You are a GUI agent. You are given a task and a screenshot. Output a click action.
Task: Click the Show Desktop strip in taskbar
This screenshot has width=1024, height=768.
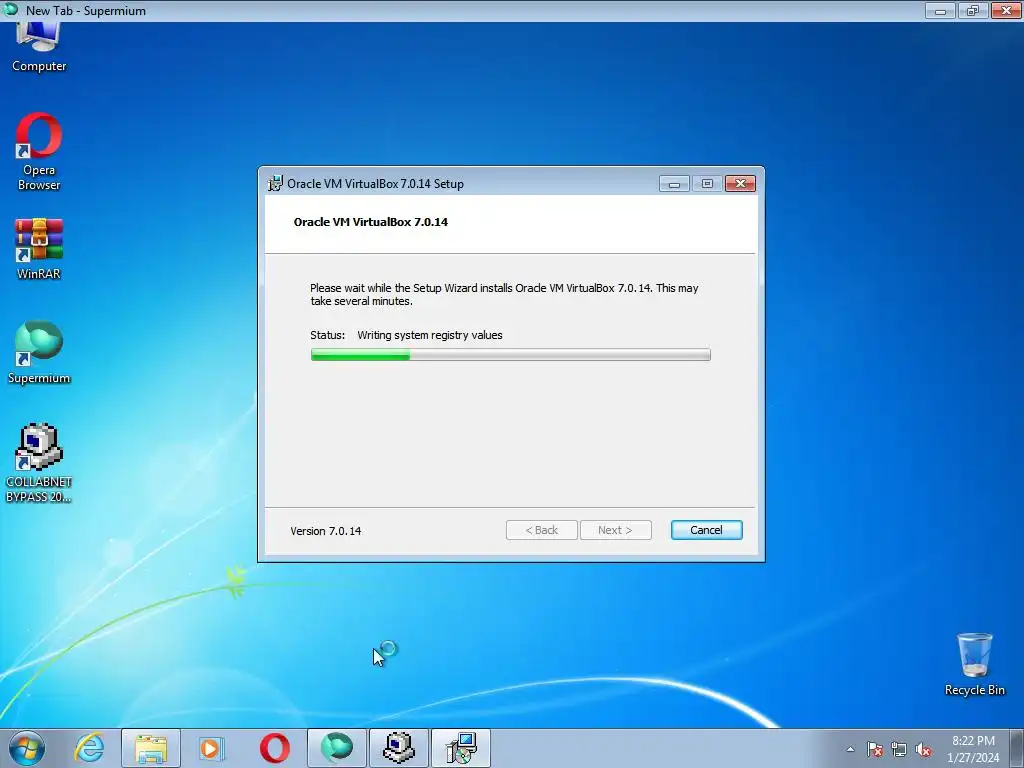coord(1018,748)
